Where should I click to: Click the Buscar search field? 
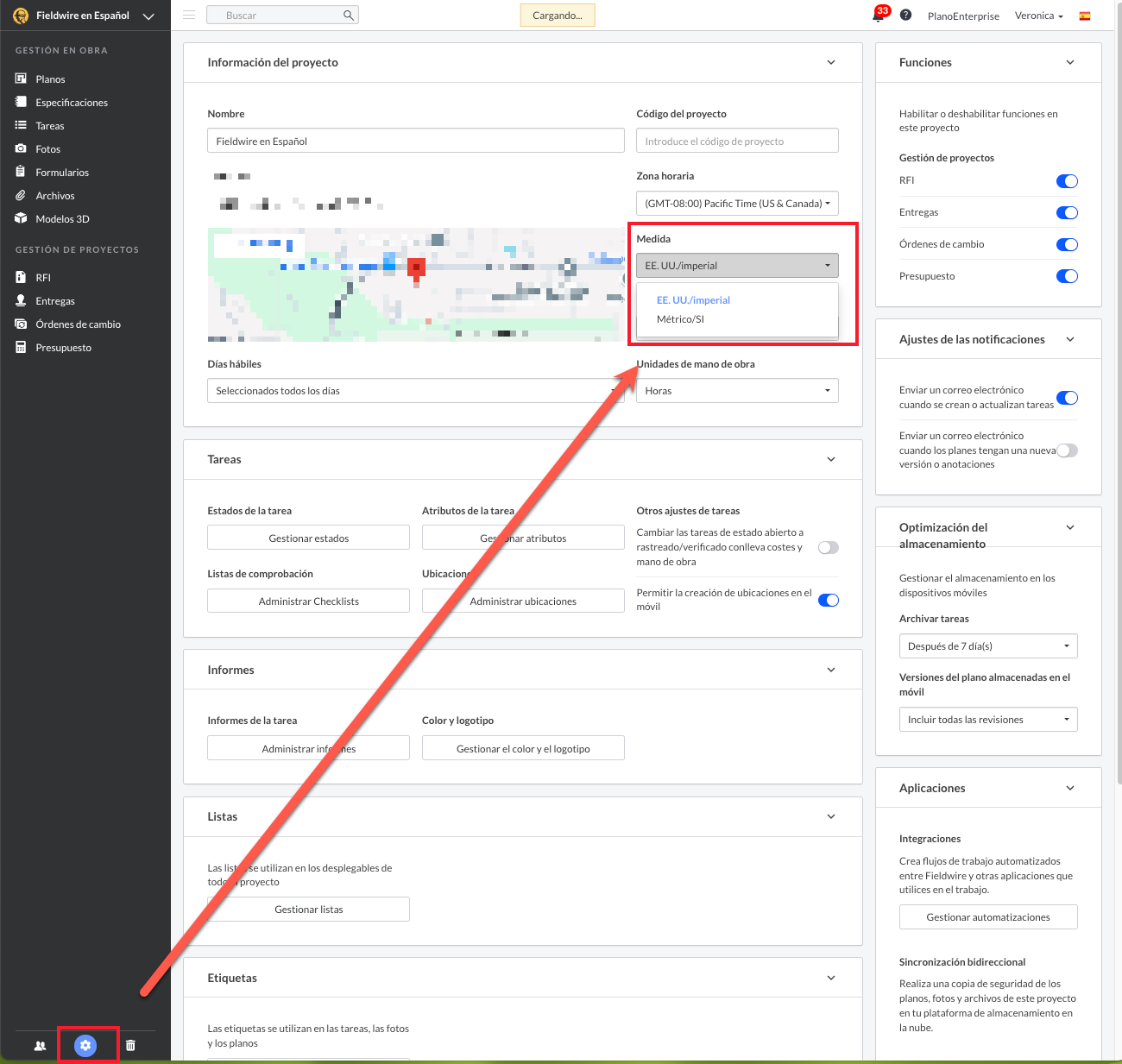(x=282, y=15)
